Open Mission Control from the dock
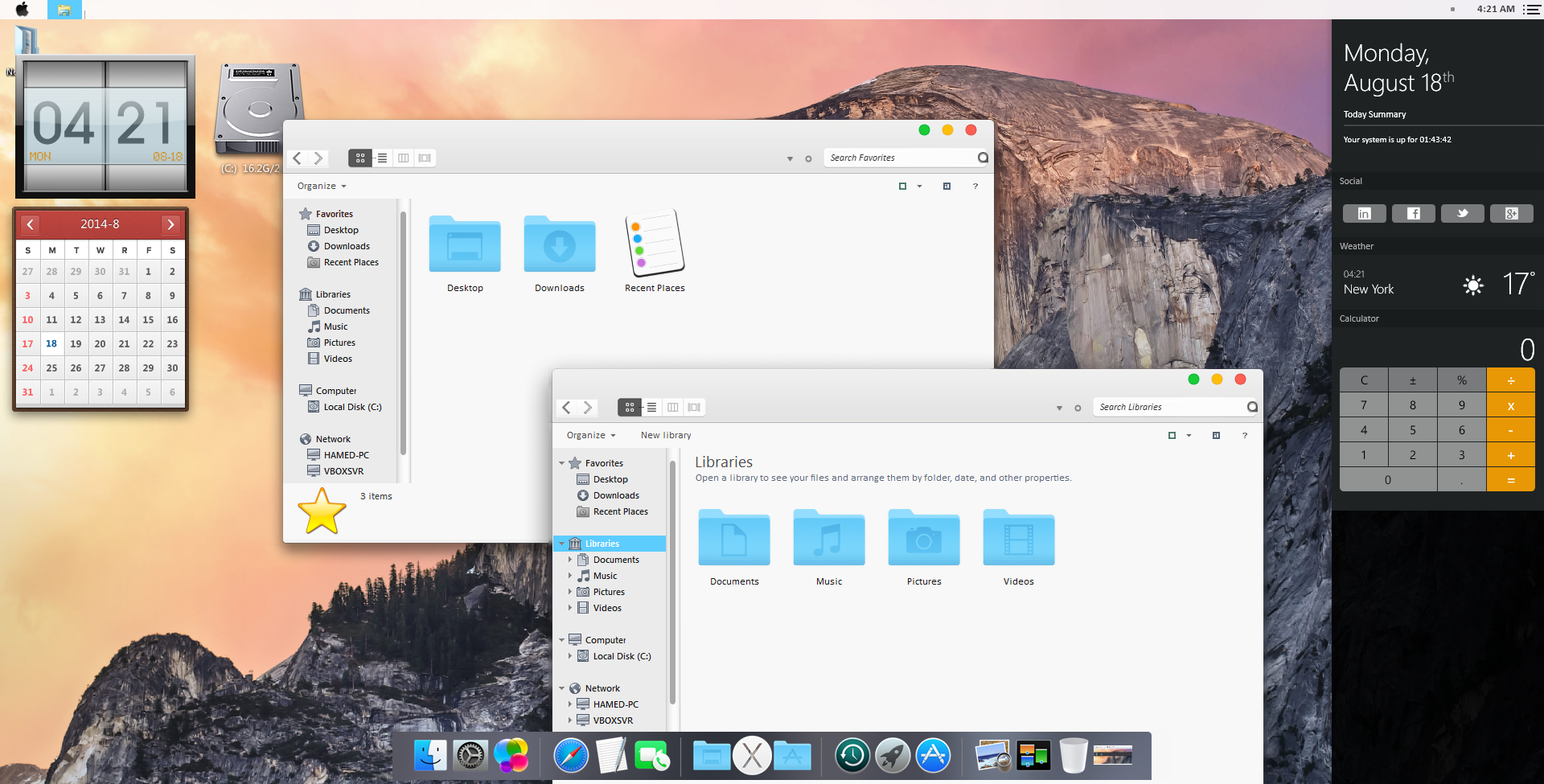The image size is (1544, 784). tap(1033, 756)
